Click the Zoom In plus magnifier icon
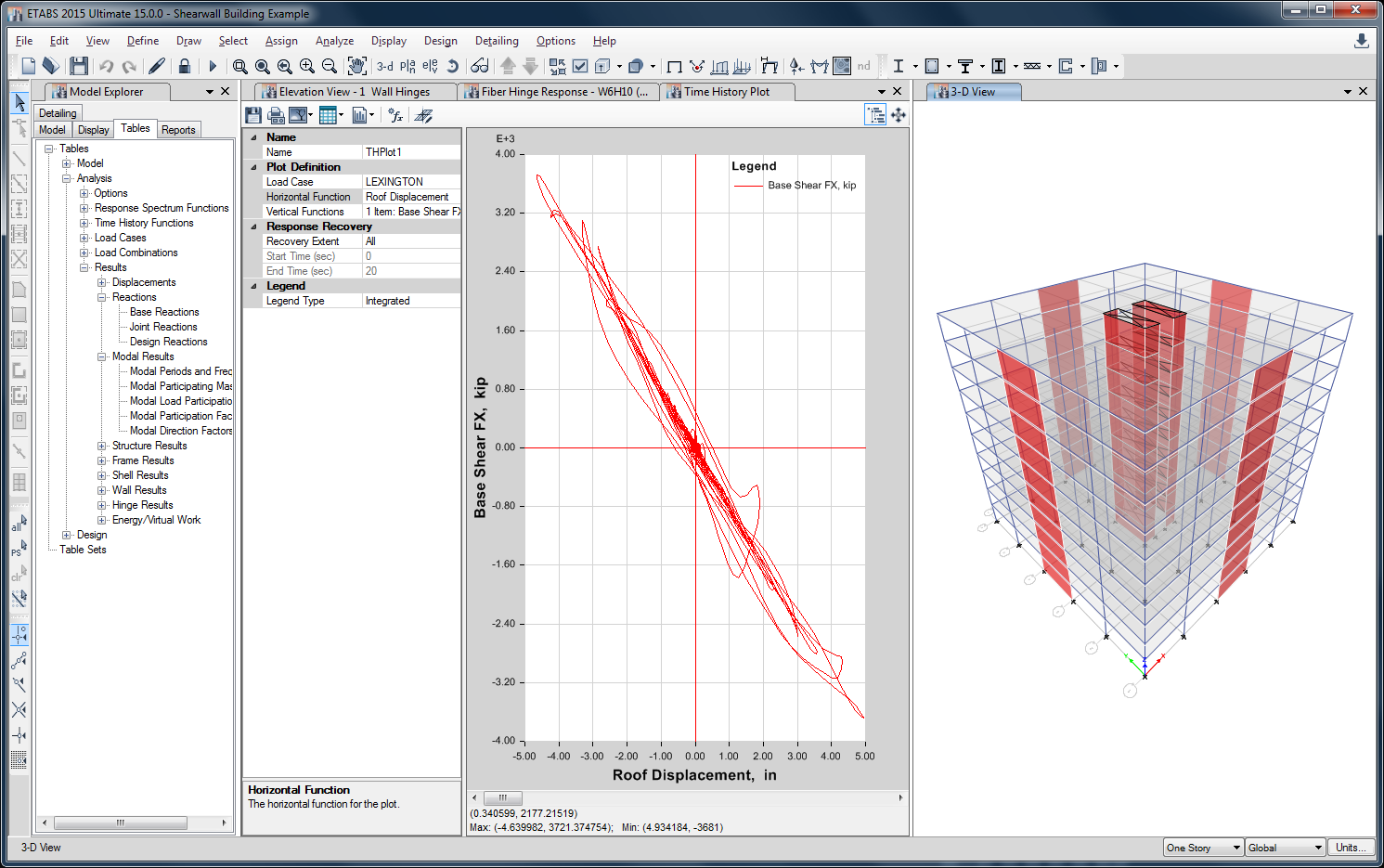 [x=307, y=66]
